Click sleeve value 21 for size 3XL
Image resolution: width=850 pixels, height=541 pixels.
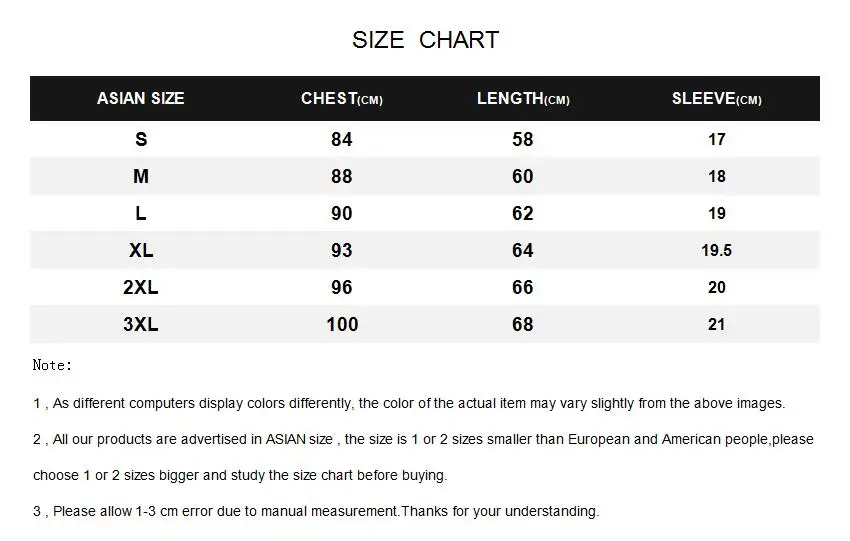717,324
